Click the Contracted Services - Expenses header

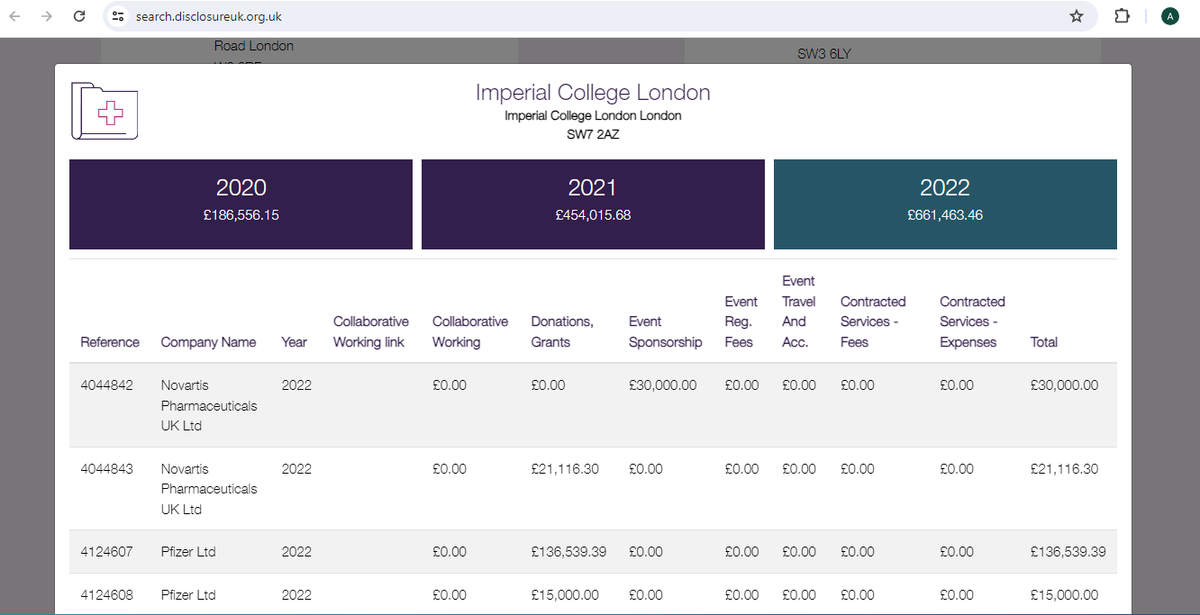coord(972,322)
